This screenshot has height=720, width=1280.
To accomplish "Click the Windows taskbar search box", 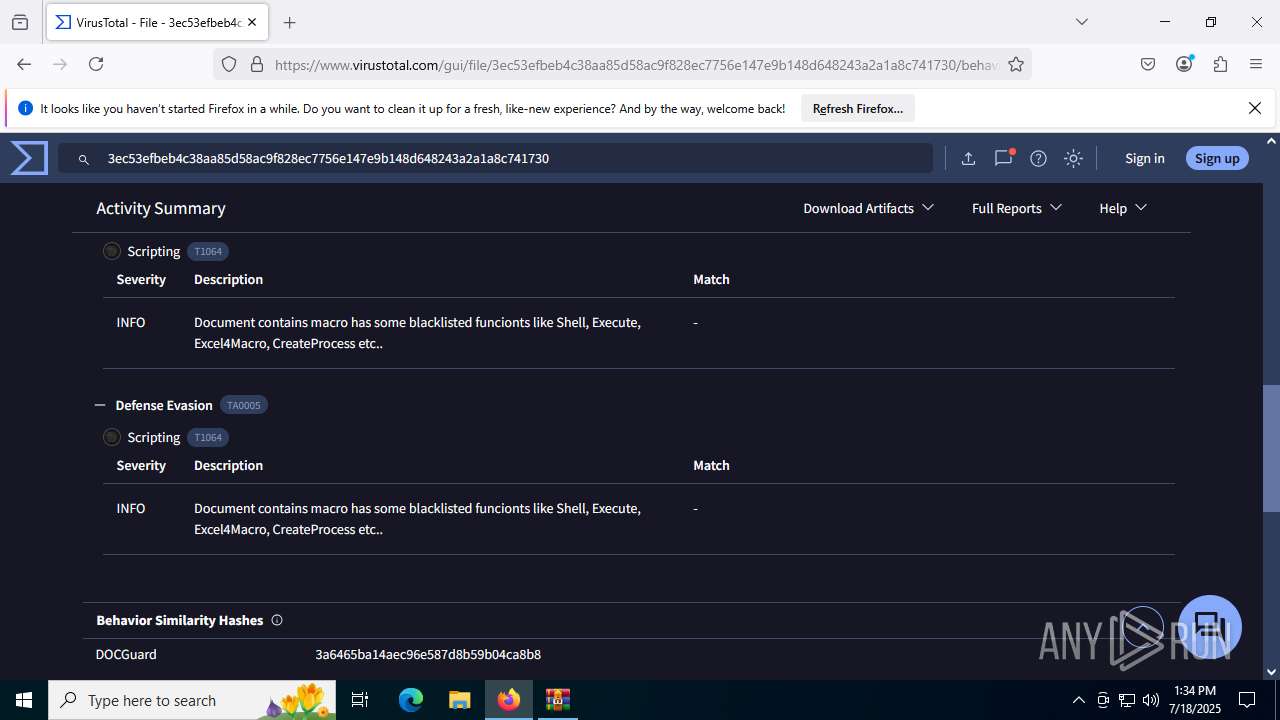I will point(192,700).
